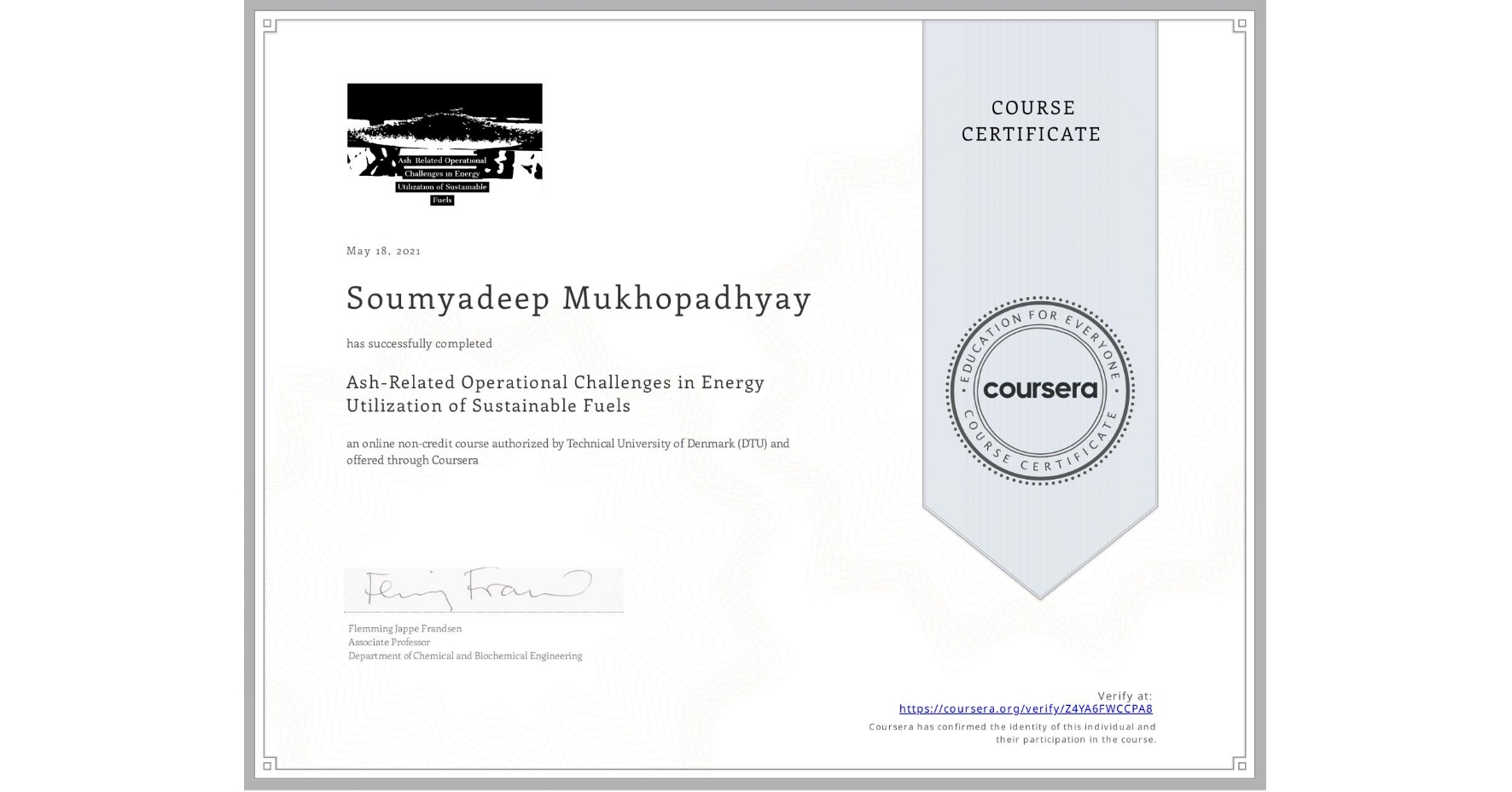Click the 'coursera' wordmark inside the seal
This screenshot has width=1512, height=792.
click(1040, 389)
